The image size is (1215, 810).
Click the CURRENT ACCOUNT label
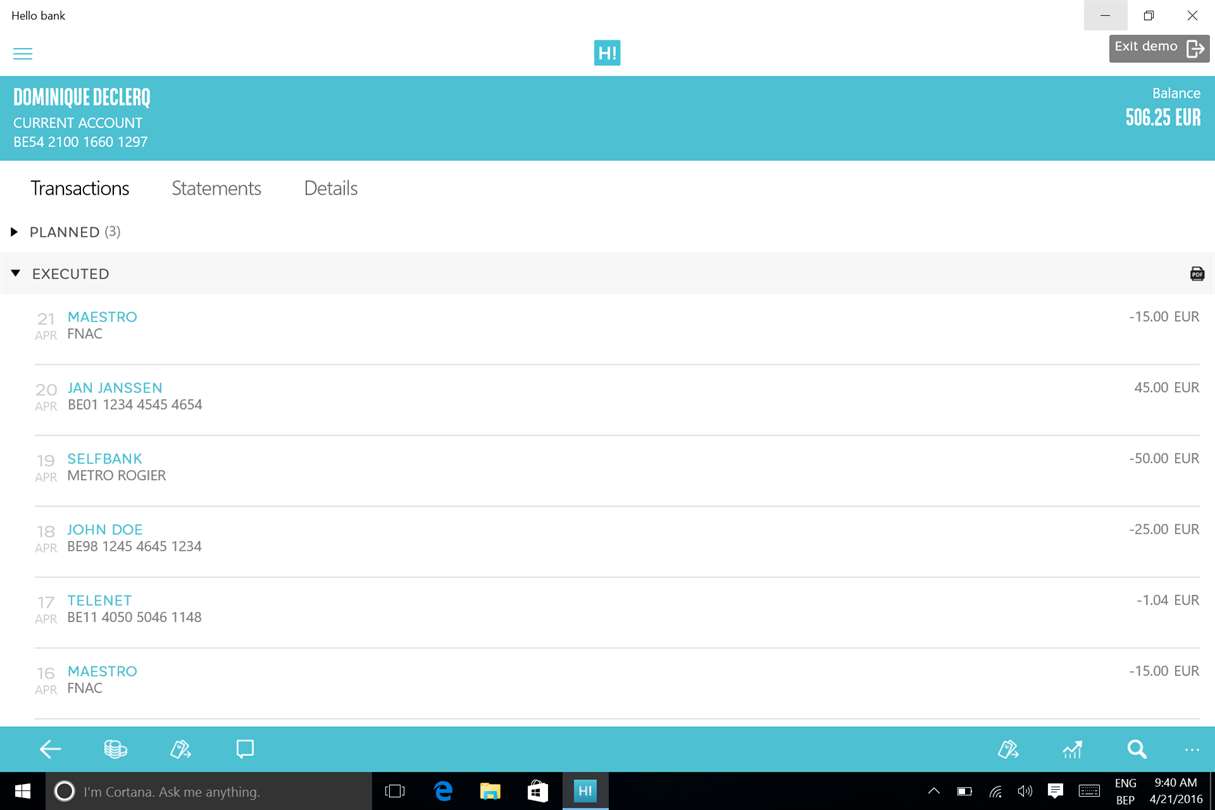coord(78,123)
